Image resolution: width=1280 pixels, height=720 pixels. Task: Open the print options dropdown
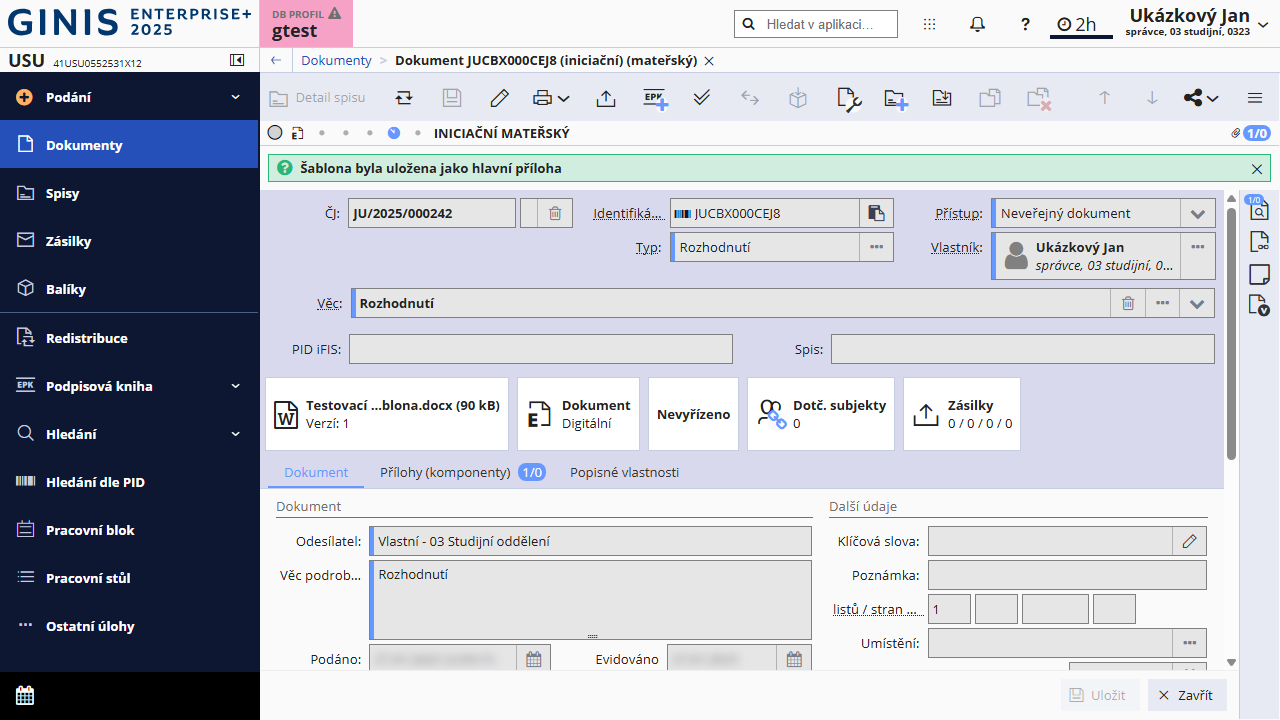coord(551,98)
